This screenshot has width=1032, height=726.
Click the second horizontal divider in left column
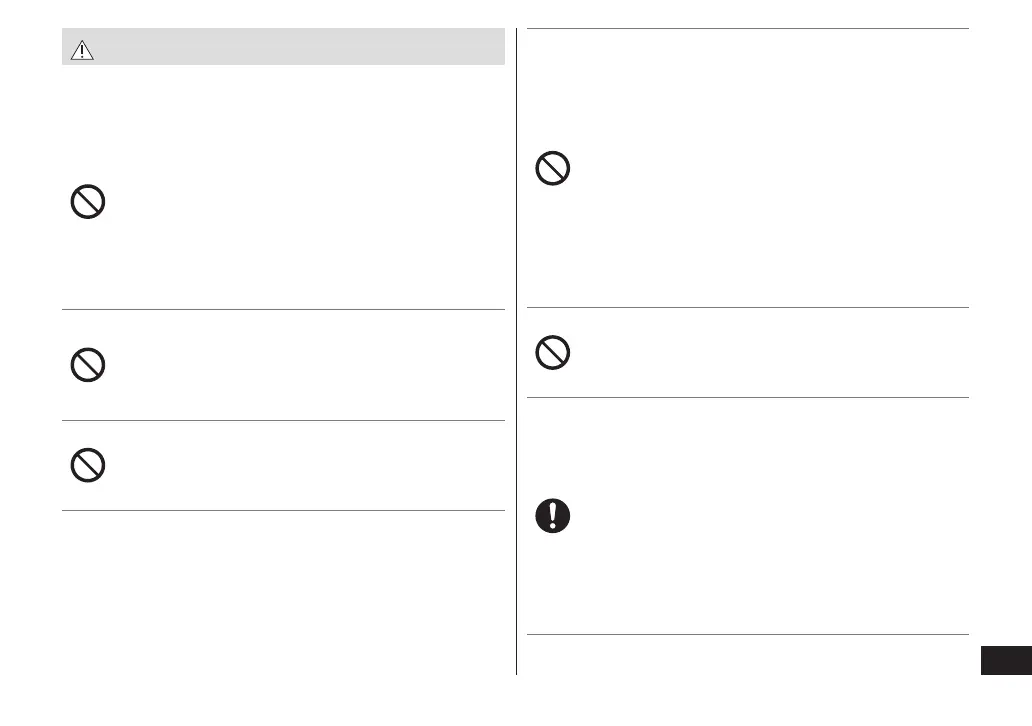click(283, 420)
